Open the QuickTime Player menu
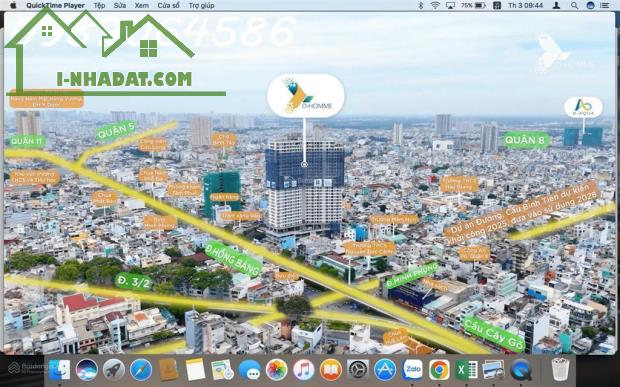This screenshot has height=387, width=620. point(55,5)
